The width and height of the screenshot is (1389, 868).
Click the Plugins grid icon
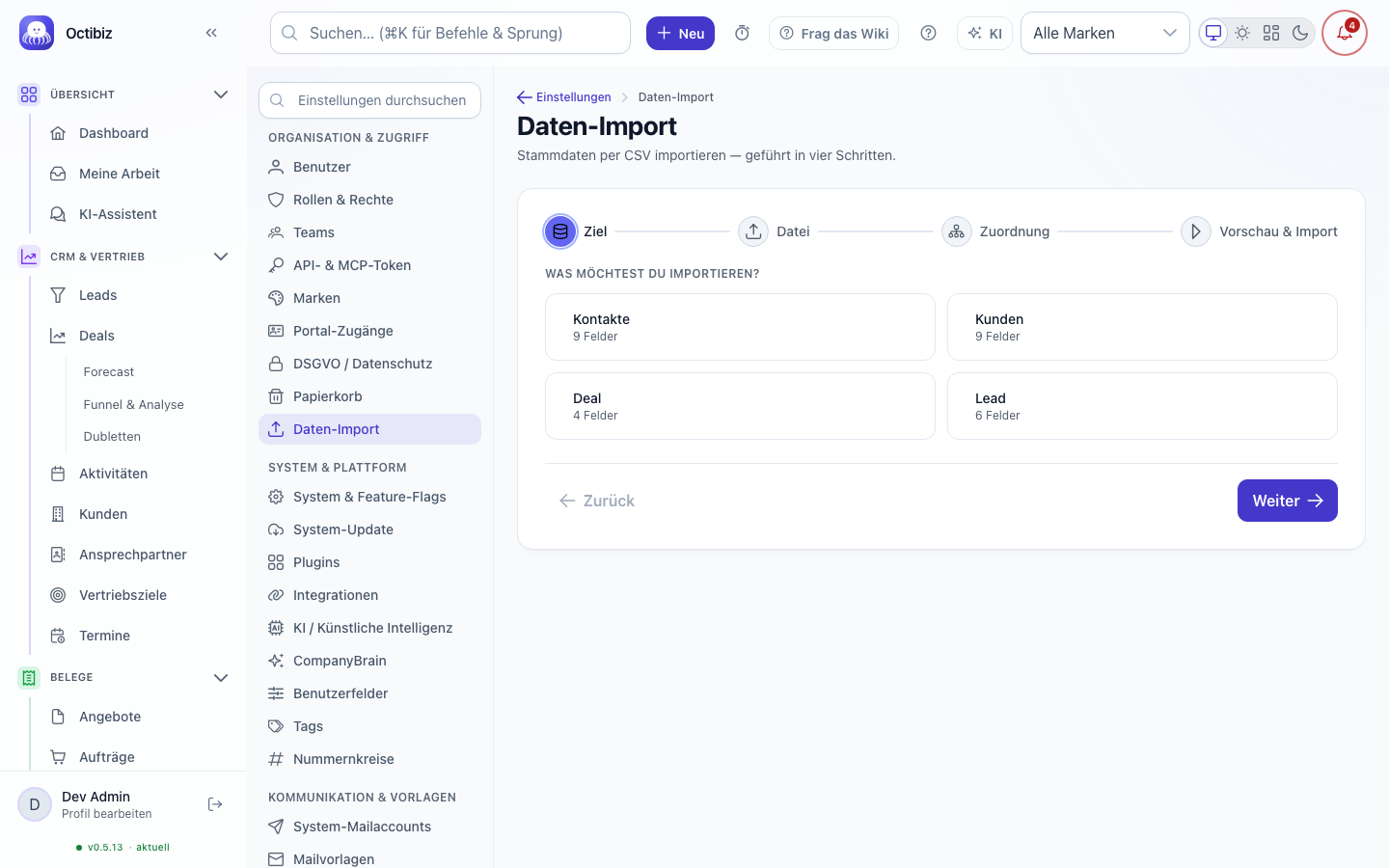tap(276, 562)
